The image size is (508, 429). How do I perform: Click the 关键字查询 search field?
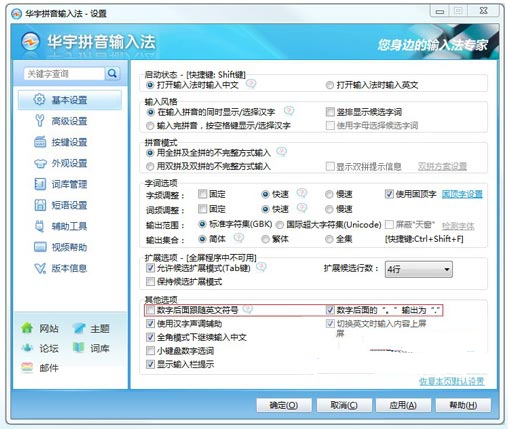point(64,74)
